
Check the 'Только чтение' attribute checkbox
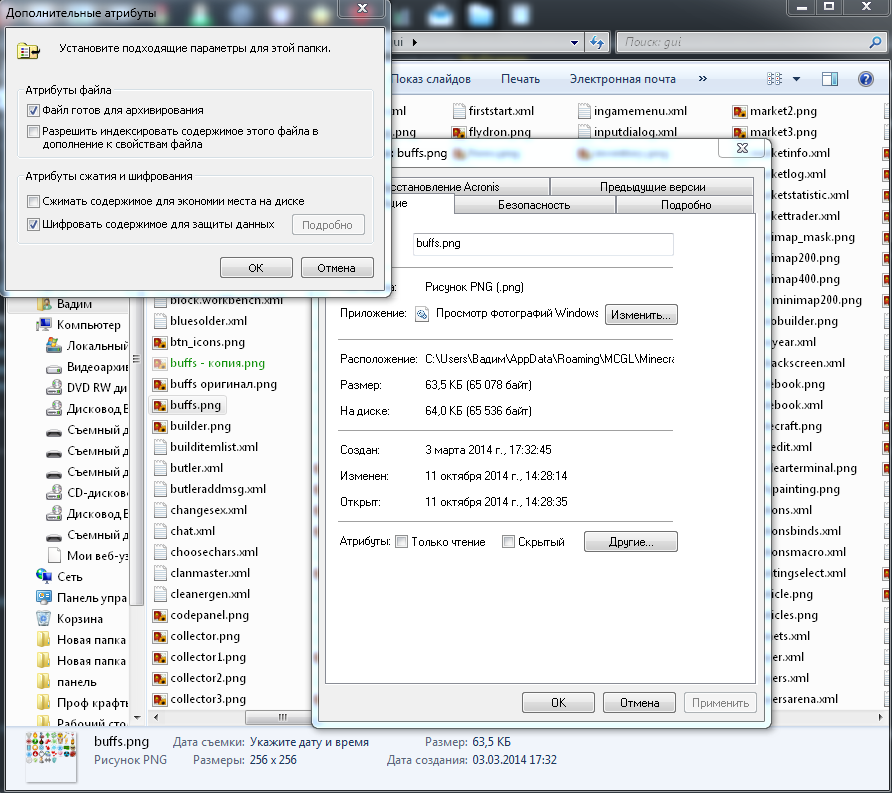tap(402, 542)
